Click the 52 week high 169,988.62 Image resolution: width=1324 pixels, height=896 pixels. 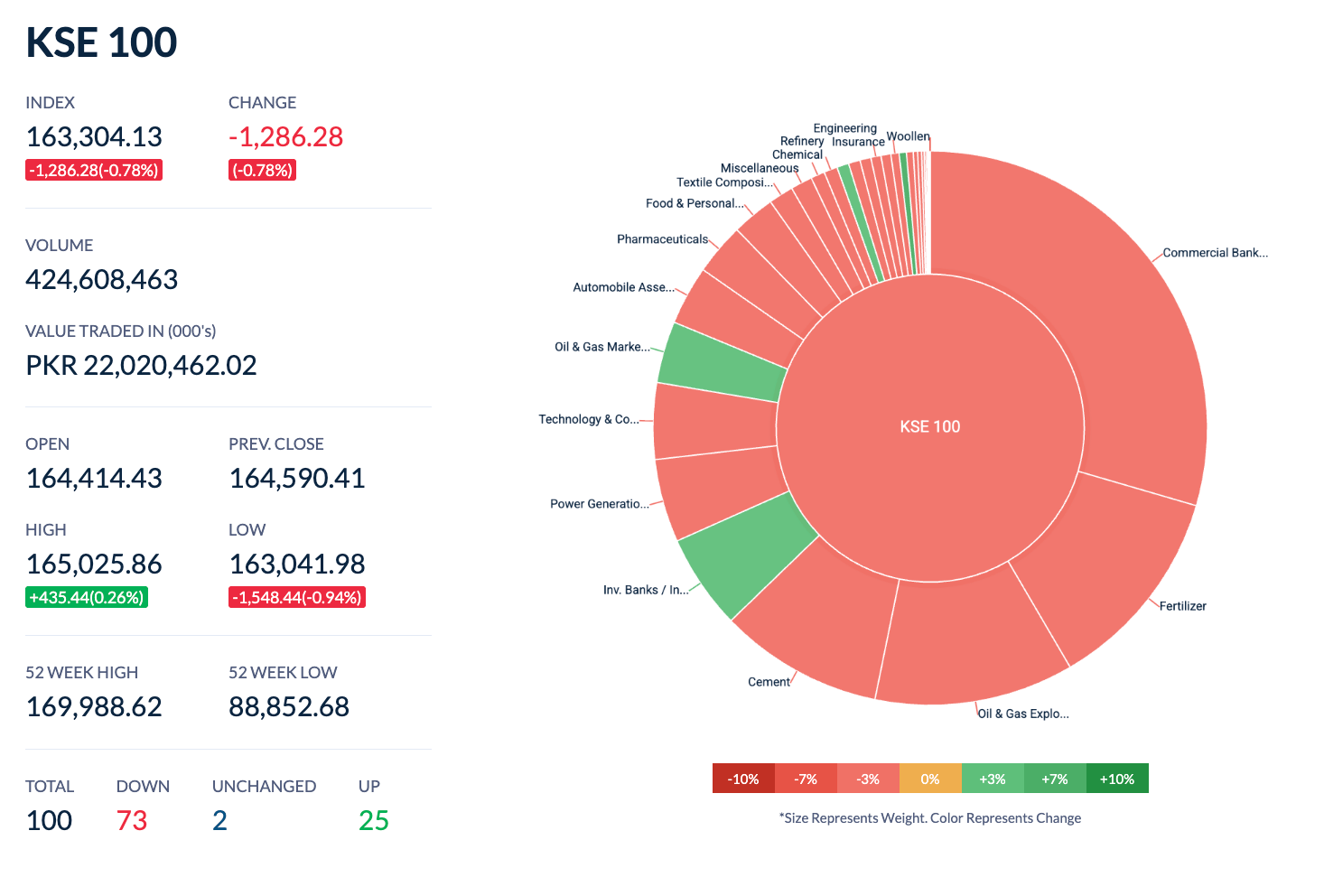[x=94, y=706]
